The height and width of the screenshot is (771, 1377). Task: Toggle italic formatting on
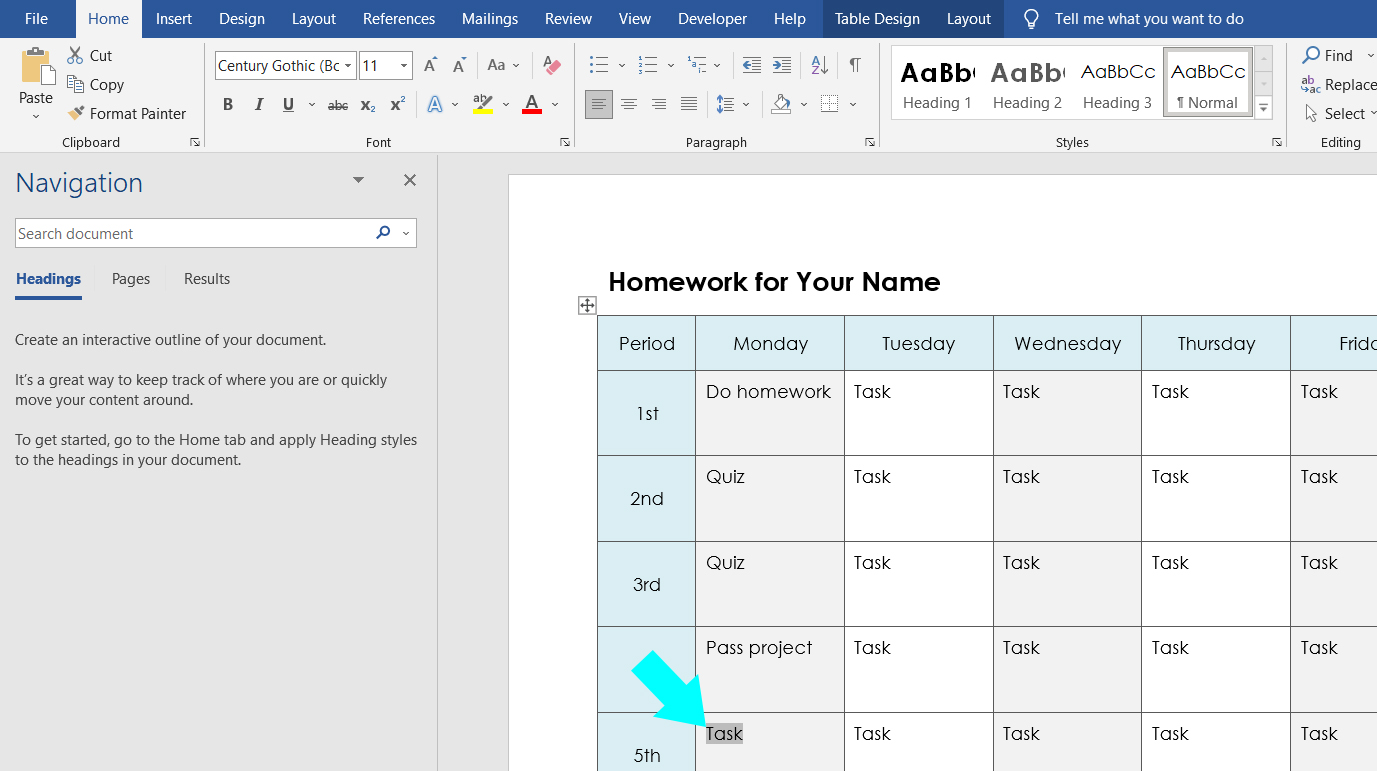click(257, 104)
